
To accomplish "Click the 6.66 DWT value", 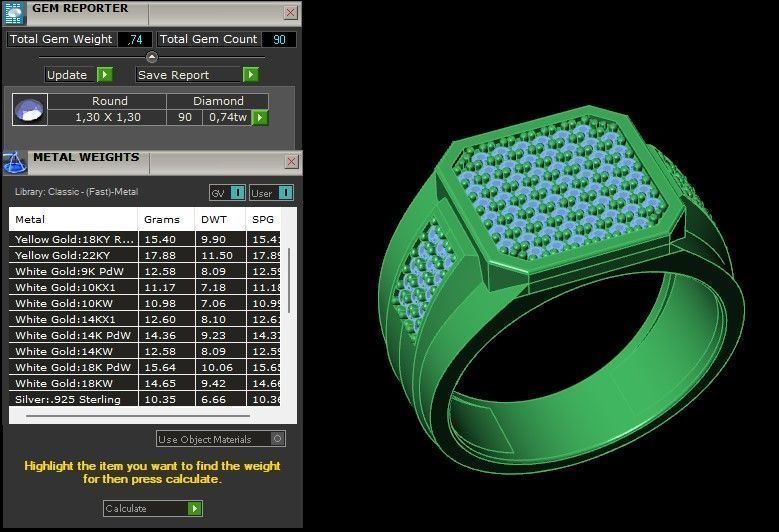I will click(x=213, y=399).
